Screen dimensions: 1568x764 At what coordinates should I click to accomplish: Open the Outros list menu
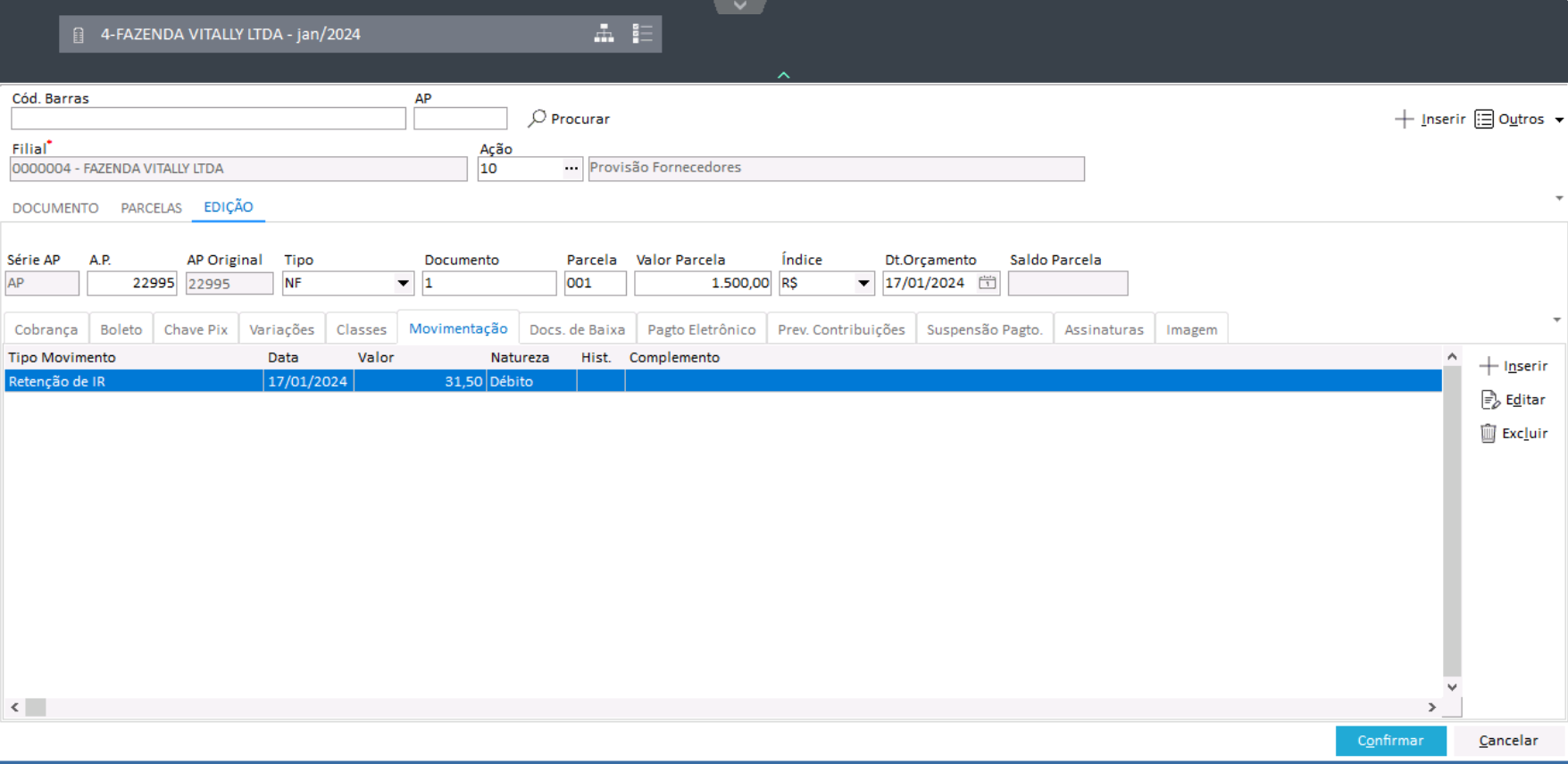(1519, 119)
